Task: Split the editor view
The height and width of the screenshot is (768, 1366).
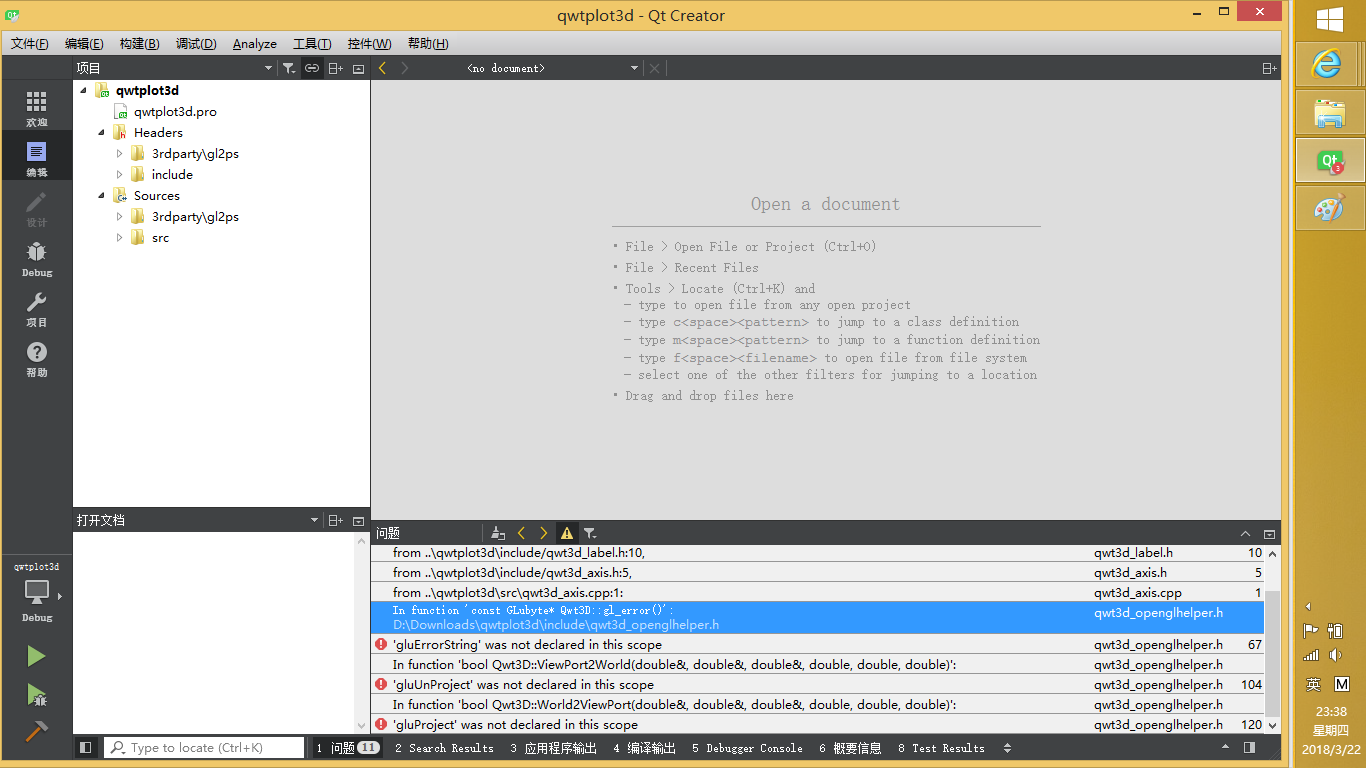Action: click(1269, 68)
